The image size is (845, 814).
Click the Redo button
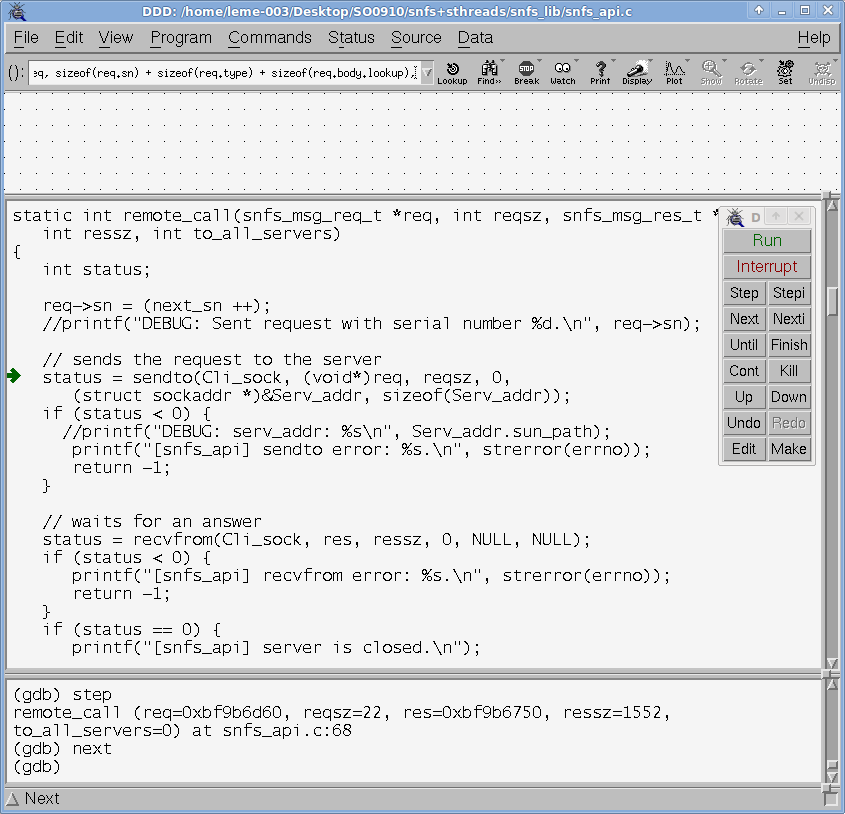789,423
